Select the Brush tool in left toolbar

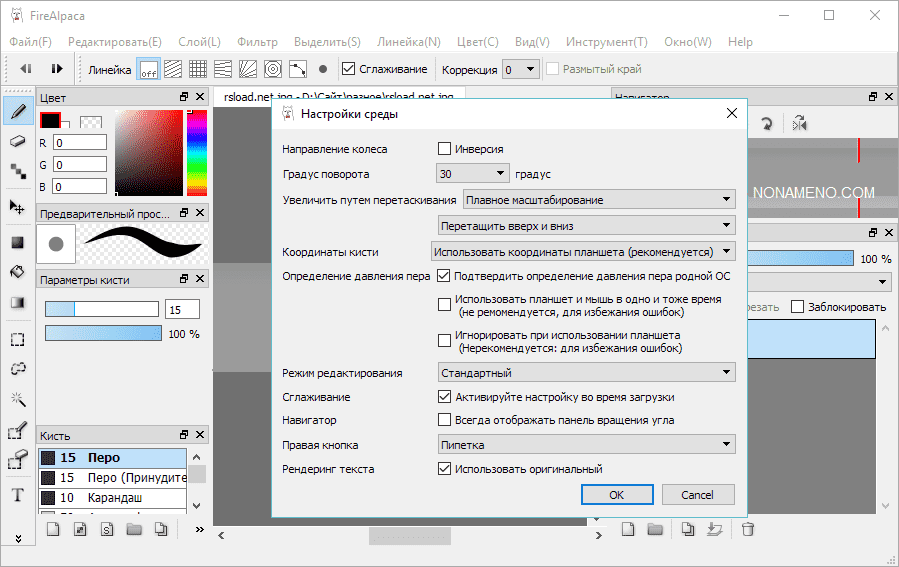click(17, 112)
